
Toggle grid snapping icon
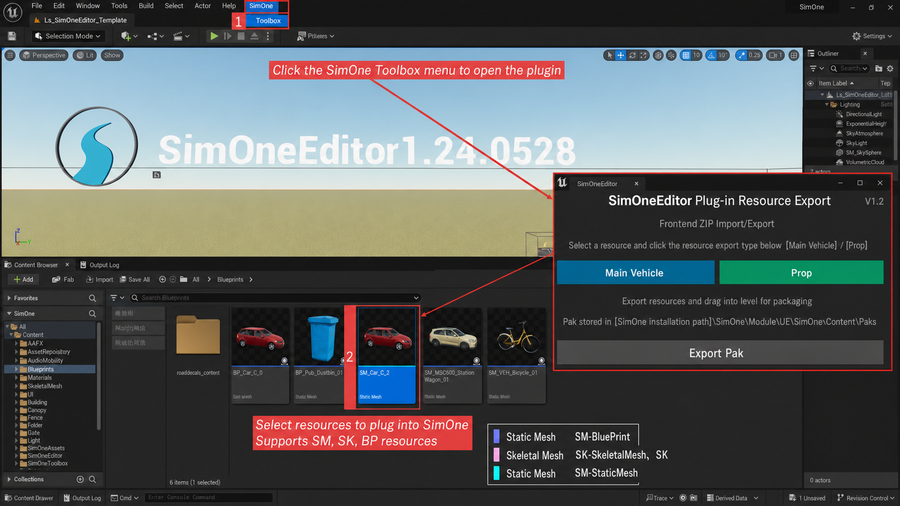685,55
